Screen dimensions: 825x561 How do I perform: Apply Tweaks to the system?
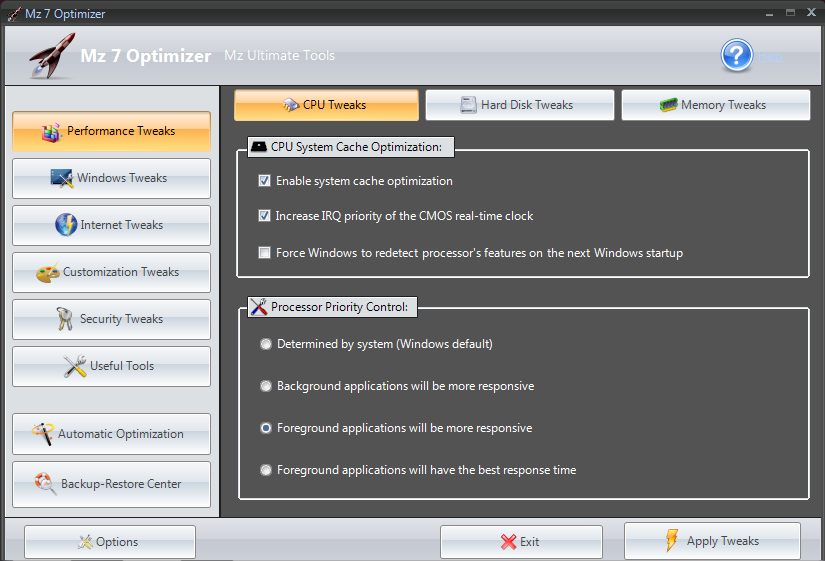coord(712,541)
